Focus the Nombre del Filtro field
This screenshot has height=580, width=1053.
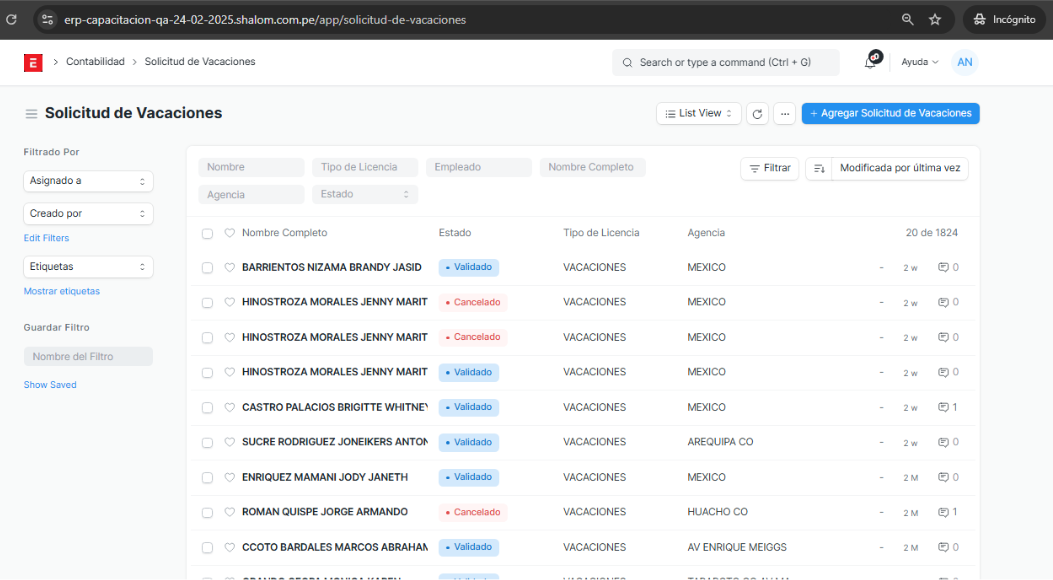tap(88, 356)
